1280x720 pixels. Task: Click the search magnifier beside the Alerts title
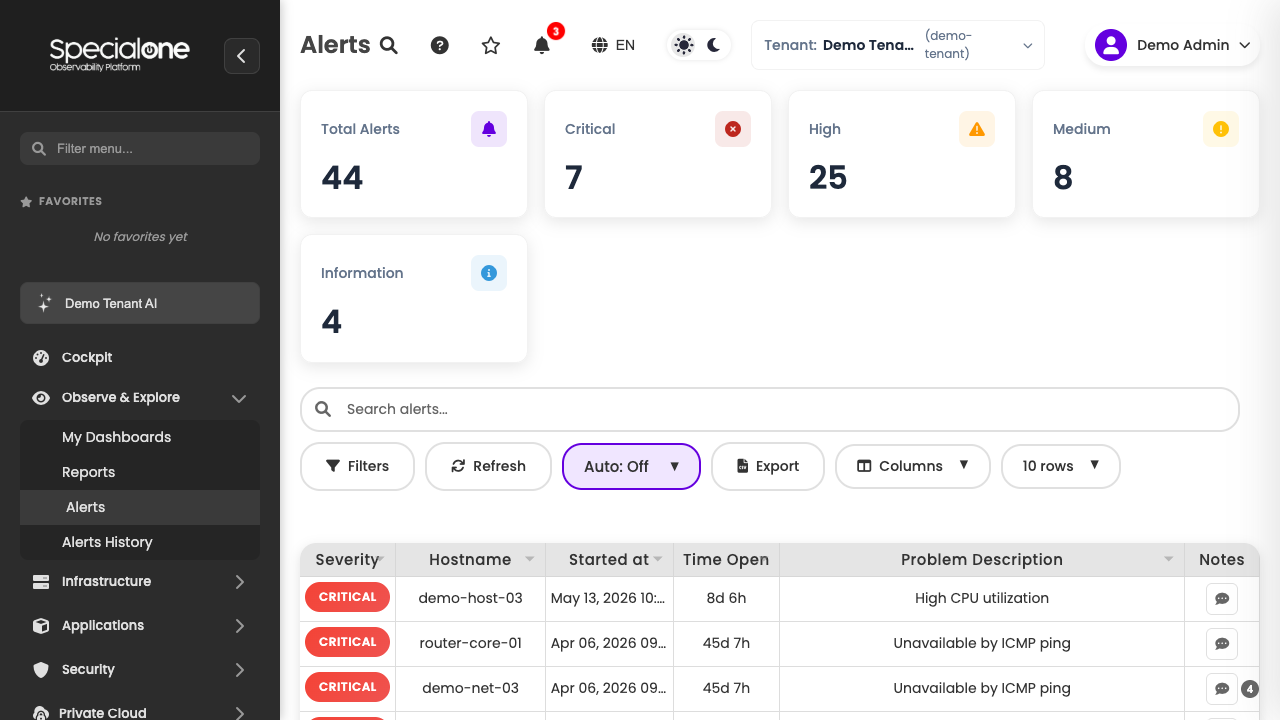click(389, 45)
